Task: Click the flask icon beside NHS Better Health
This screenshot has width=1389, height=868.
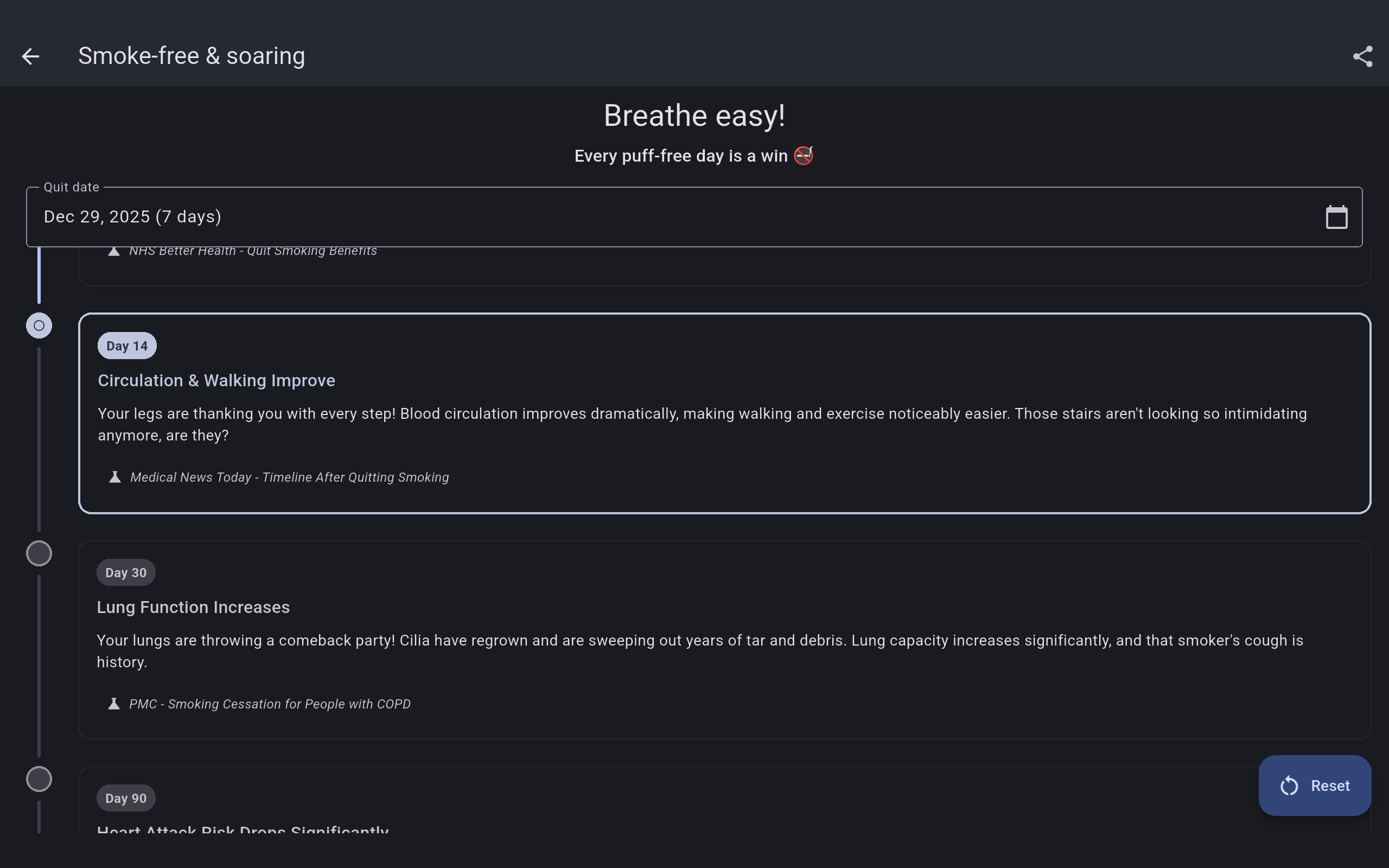Action: pyautogui.click(x=113, y=251)
